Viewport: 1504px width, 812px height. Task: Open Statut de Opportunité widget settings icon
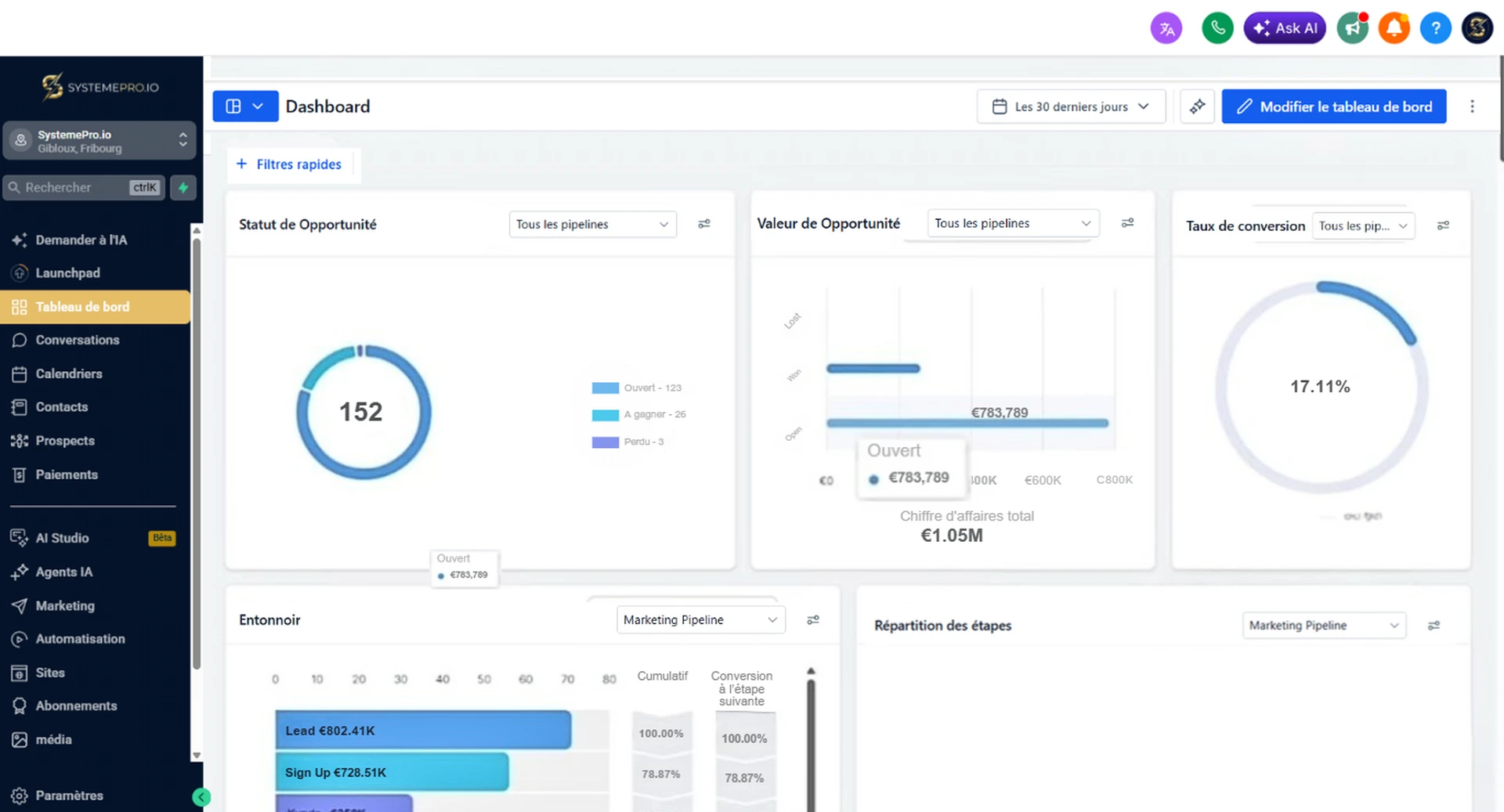[x=704, y=224]
